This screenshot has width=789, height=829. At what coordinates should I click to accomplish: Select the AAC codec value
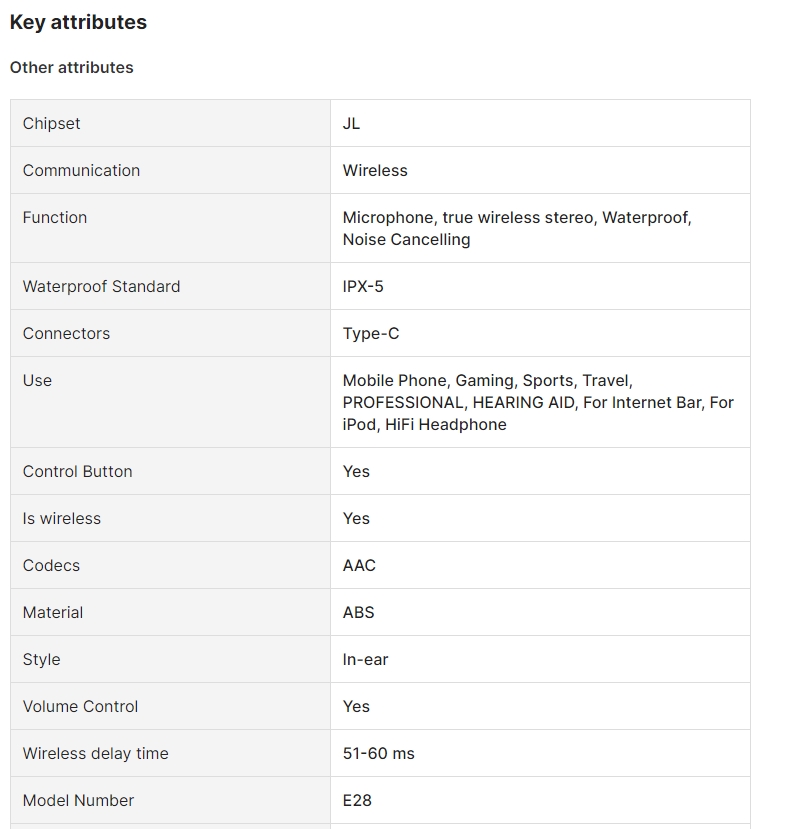(x=359, y=565)
